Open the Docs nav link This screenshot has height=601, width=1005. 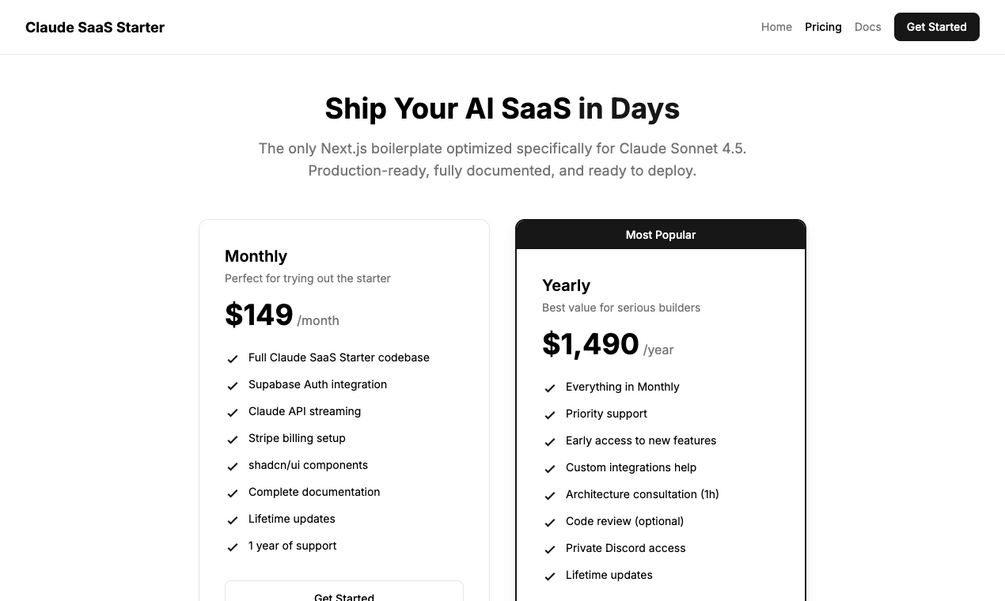pos(868,27)
